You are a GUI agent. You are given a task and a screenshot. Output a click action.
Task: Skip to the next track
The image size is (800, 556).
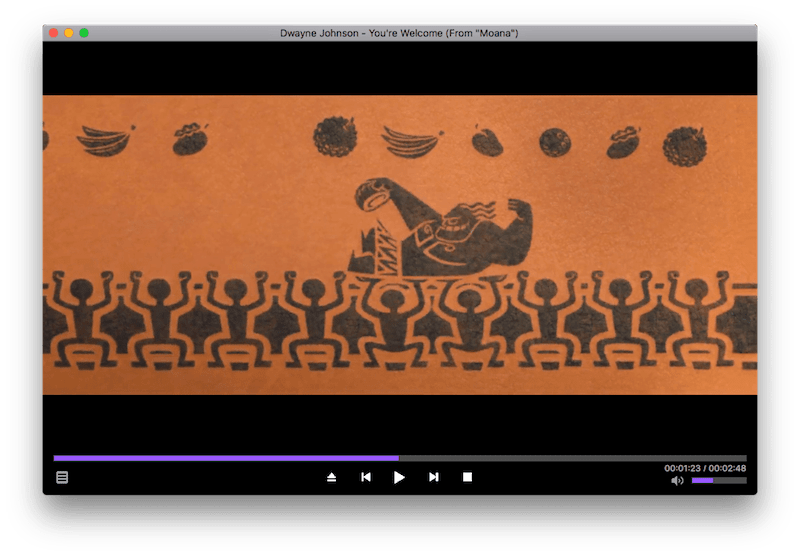(434, 477)
